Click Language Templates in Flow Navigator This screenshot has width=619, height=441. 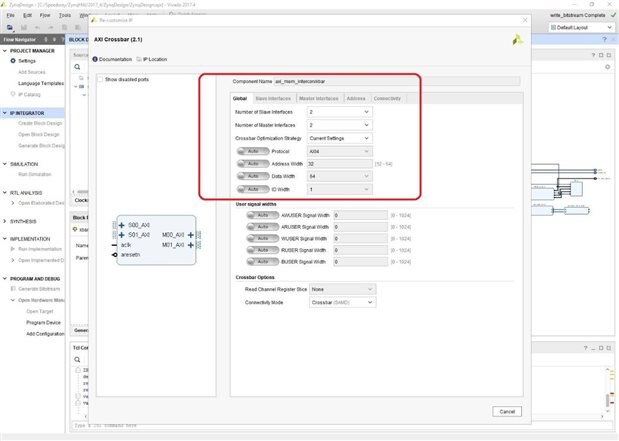click(41, 83)
